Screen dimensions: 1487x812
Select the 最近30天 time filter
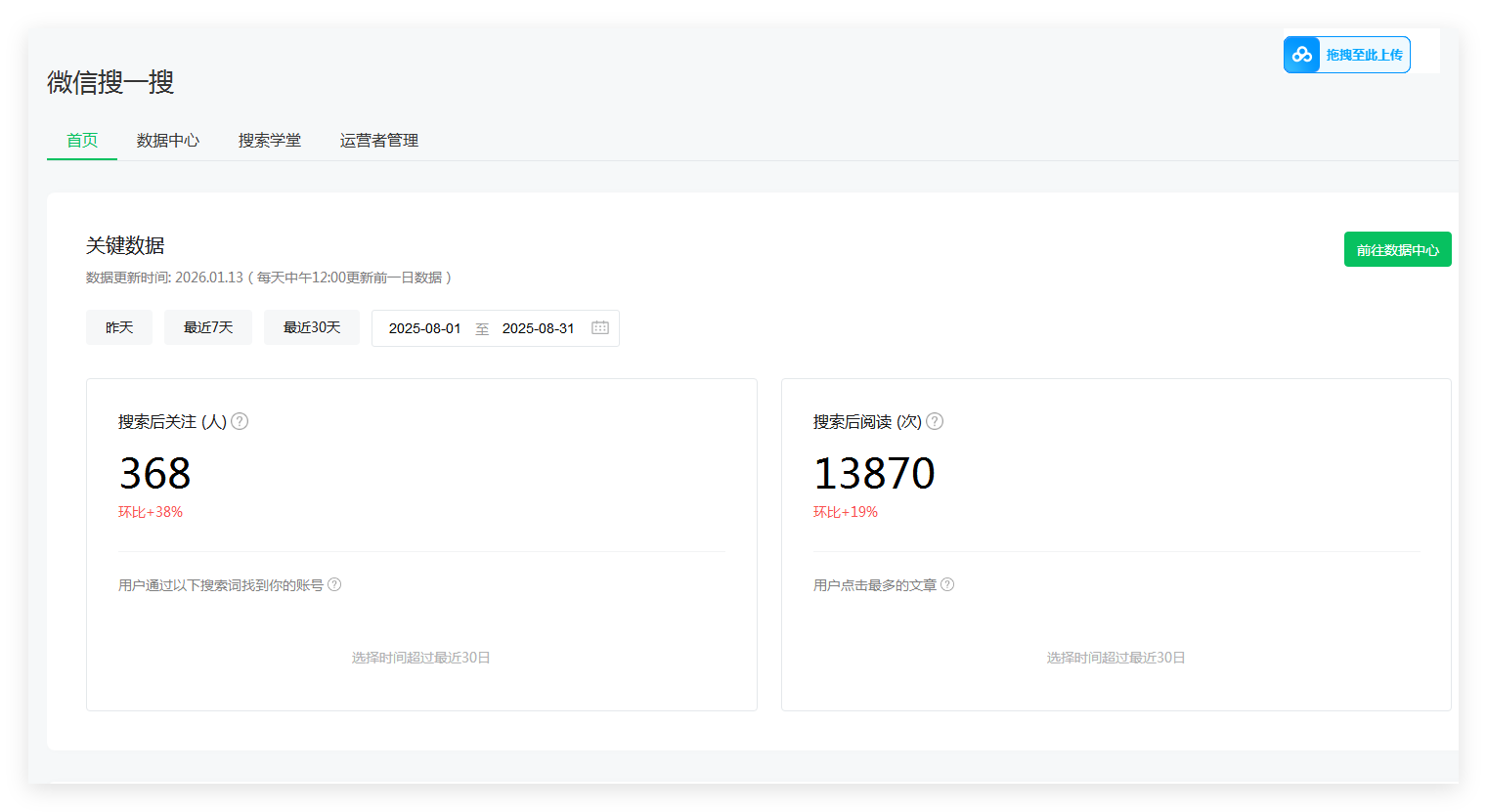pos(312,327)
